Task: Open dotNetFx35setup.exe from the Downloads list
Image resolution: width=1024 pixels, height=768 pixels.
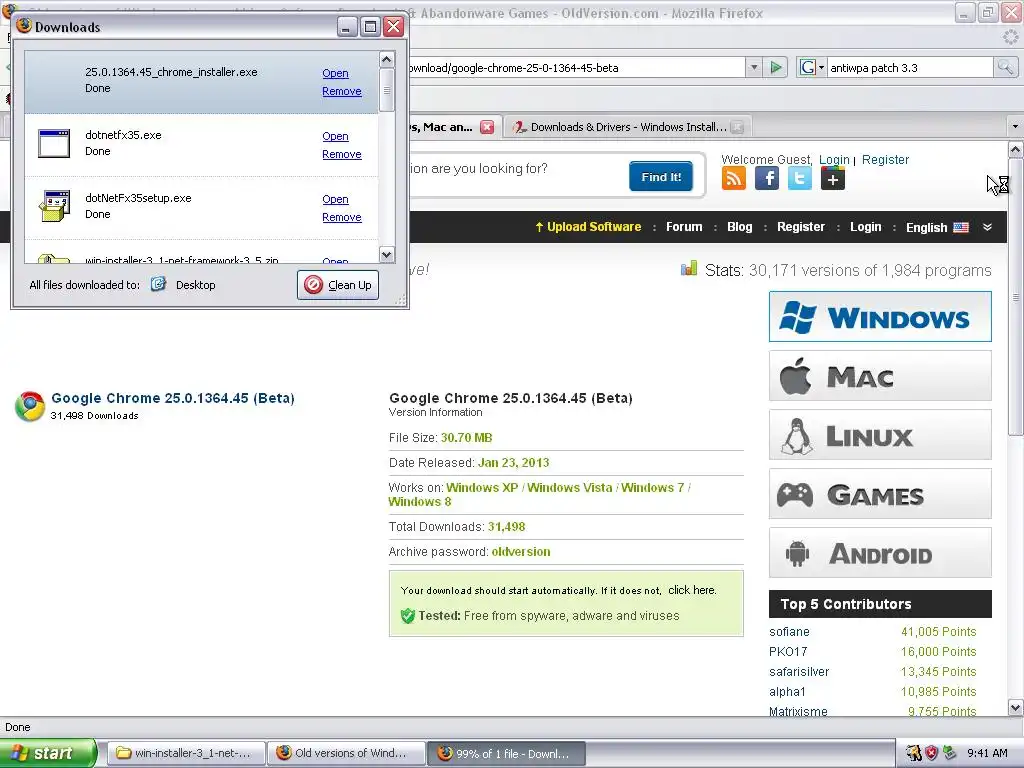Action: pyautogui.click(x=335, y=199)
